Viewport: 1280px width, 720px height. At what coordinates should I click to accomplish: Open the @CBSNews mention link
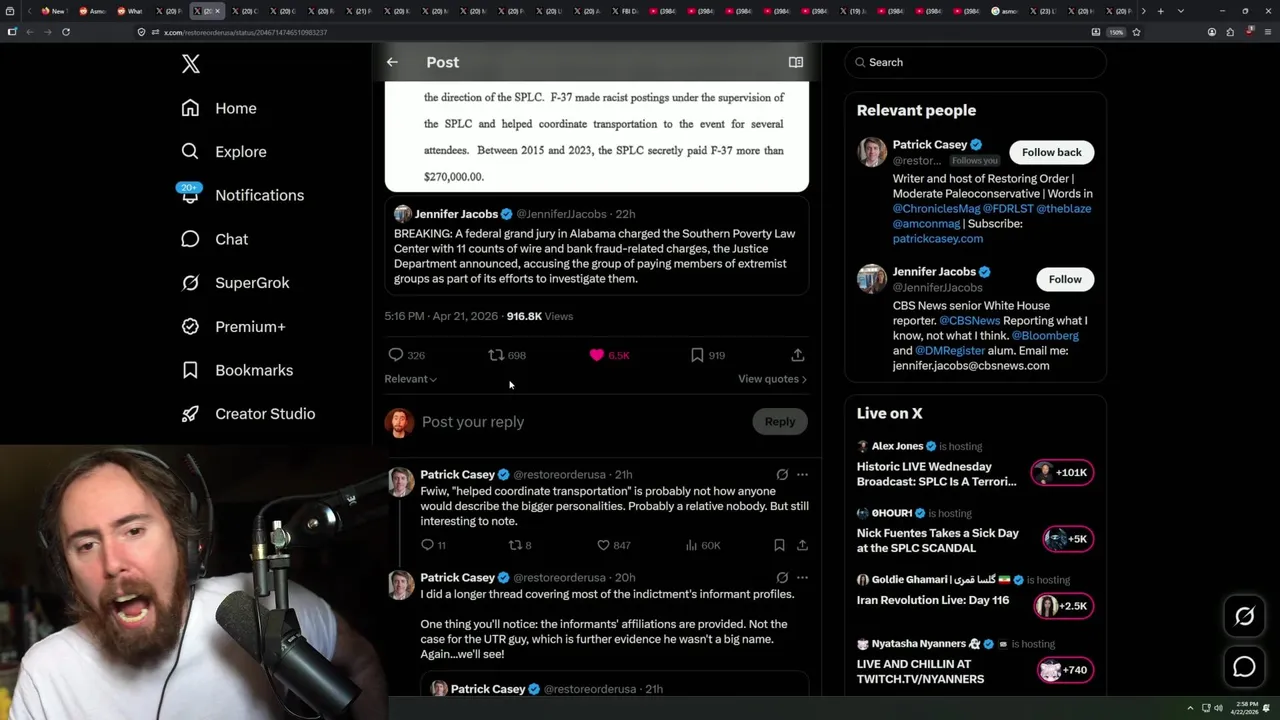(x=969, y=321)
